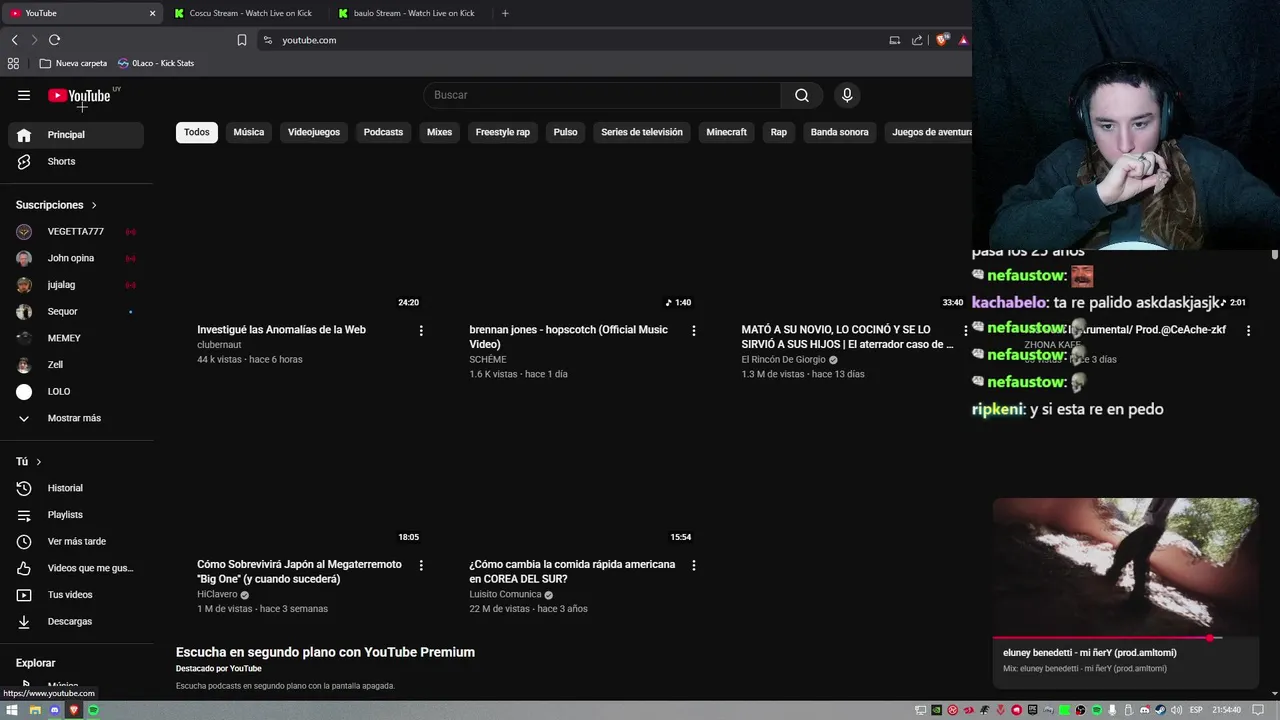
Task: Open site settings icon beside youtube.com
Action: click(x=267, y=40)
